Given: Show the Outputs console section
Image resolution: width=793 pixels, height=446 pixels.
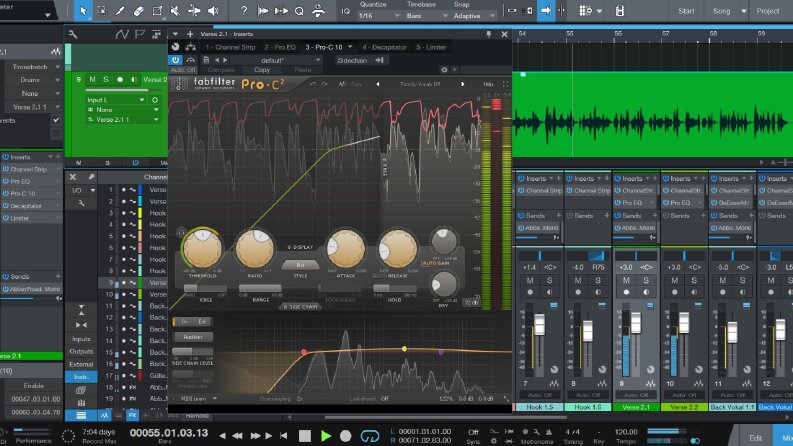Looking at the screenshot, I should pos(81,351).
